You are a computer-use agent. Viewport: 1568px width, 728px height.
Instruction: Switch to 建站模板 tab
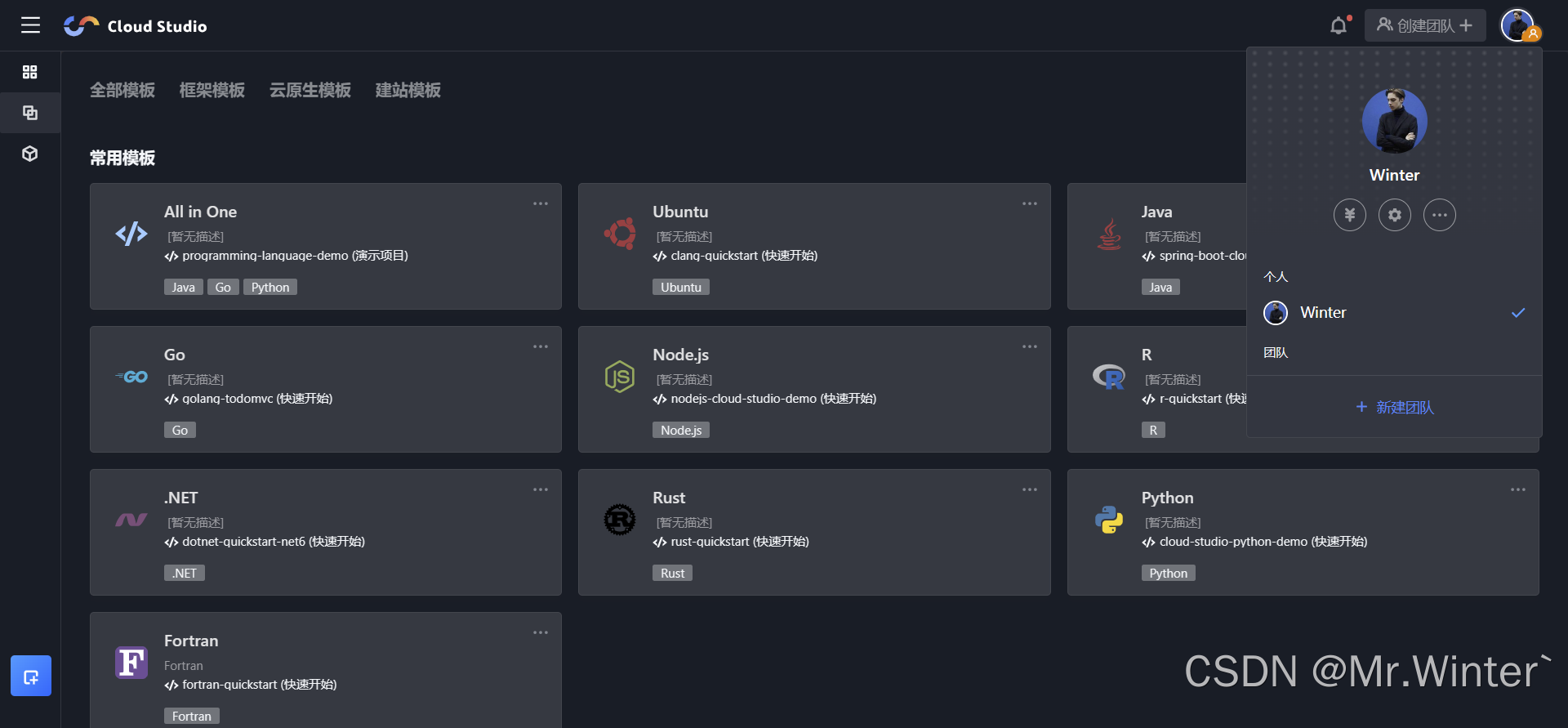click(408, 90)
